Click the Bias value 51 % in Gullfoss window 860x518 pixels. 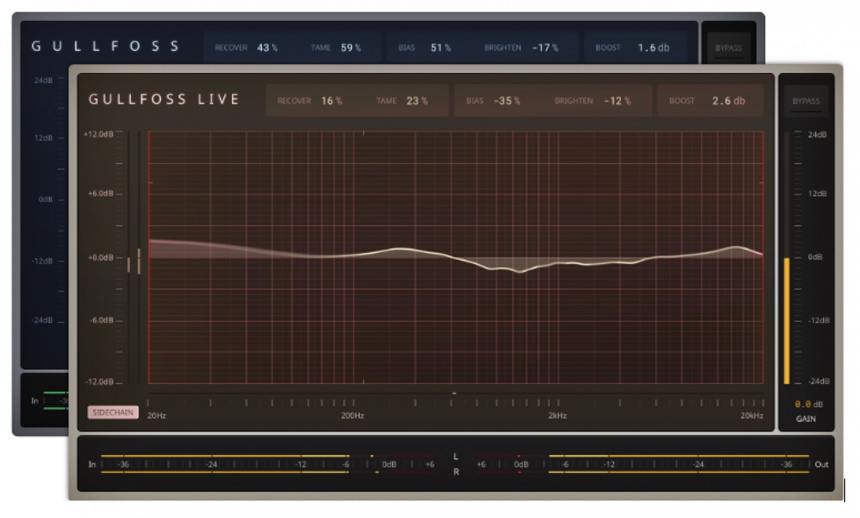point(440,48)
